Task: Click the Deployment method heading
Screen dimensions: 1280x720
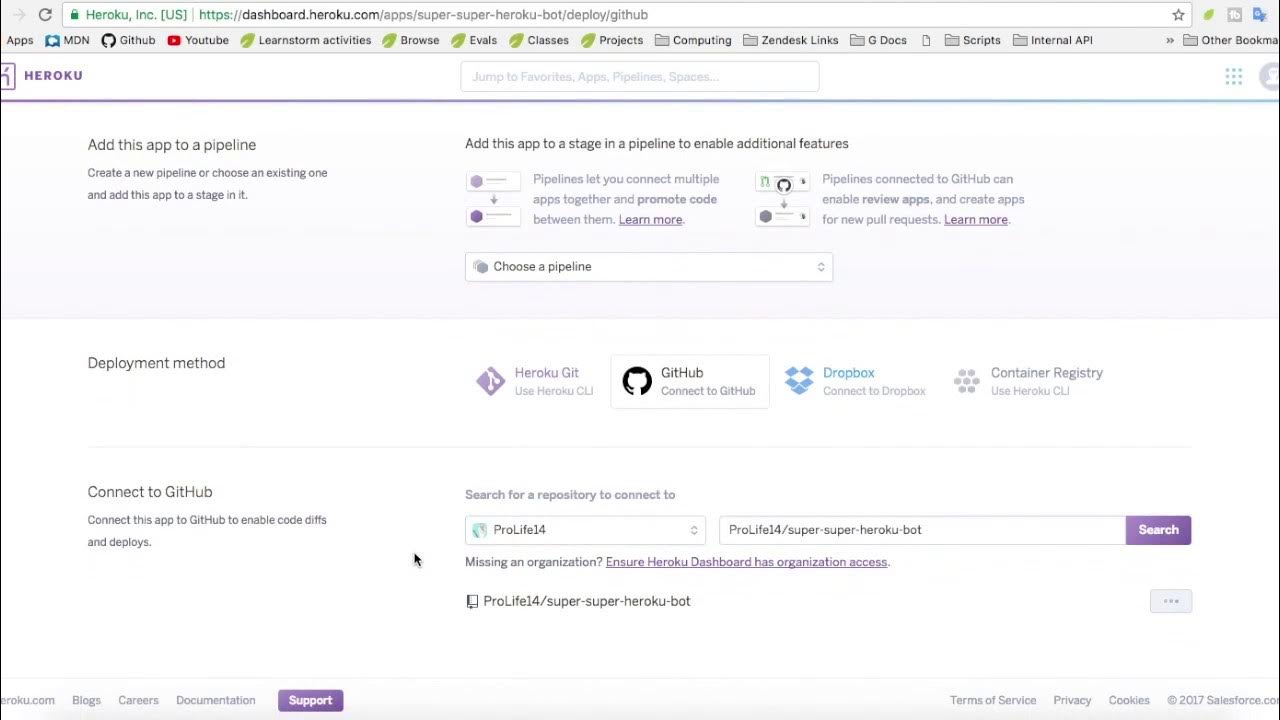Action: coord(156,363)
